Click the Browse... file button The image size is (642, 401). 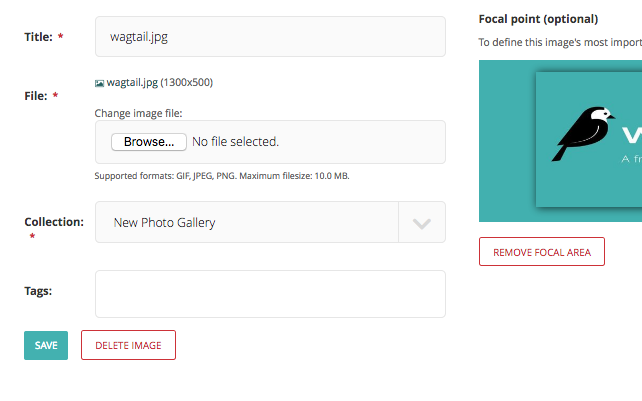coord(149,142)
